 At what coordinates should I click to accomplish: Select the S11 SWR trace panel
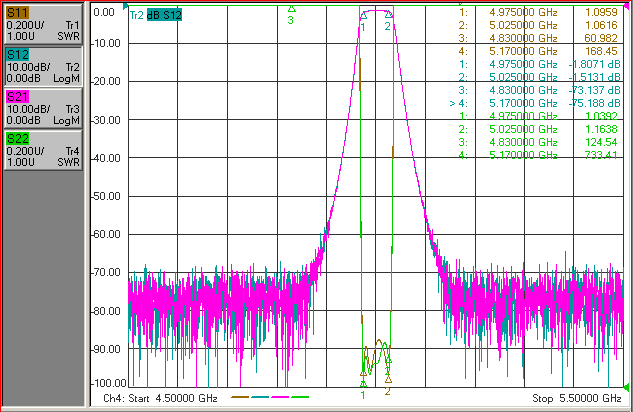[43, 24]
